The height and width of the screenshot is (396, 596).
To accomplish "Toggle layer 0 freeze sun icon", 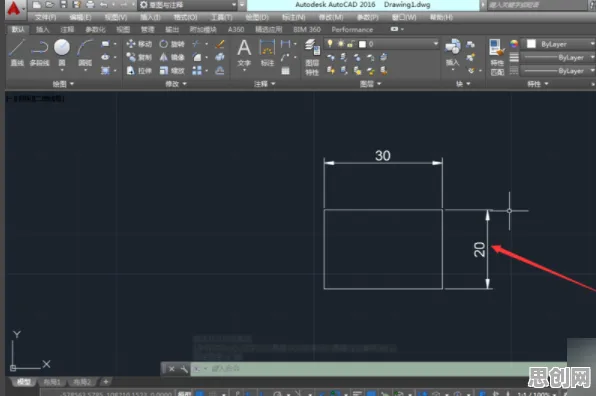I will [x=341, y=44].
